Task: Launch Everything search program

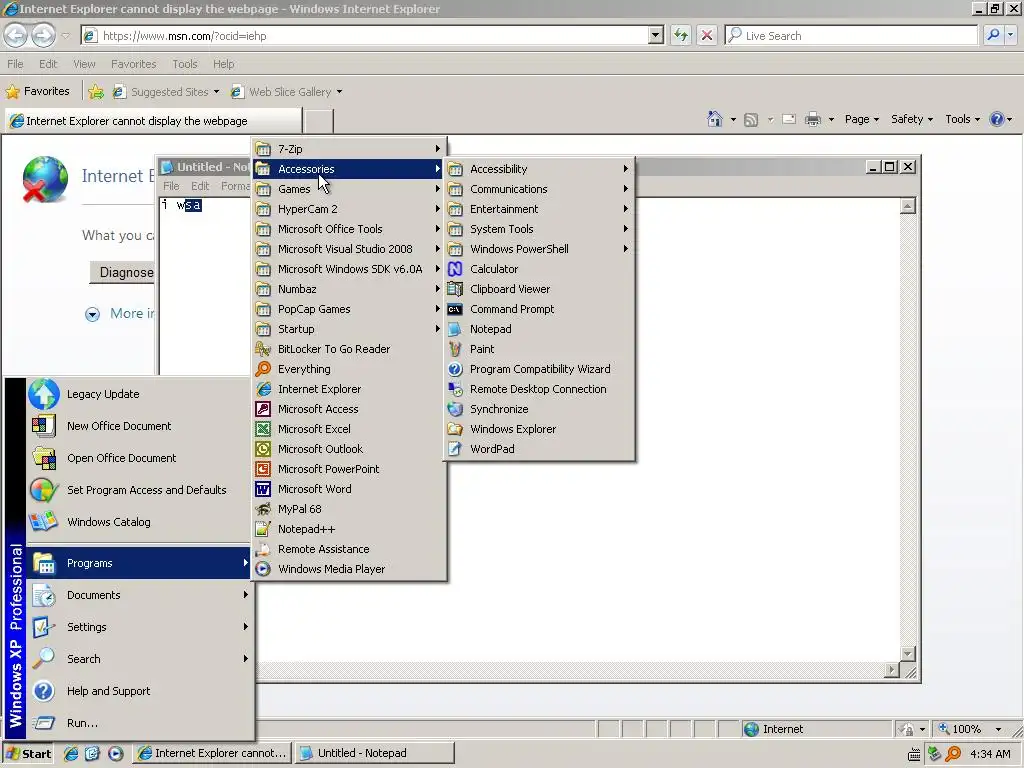Action: [349, 369]
